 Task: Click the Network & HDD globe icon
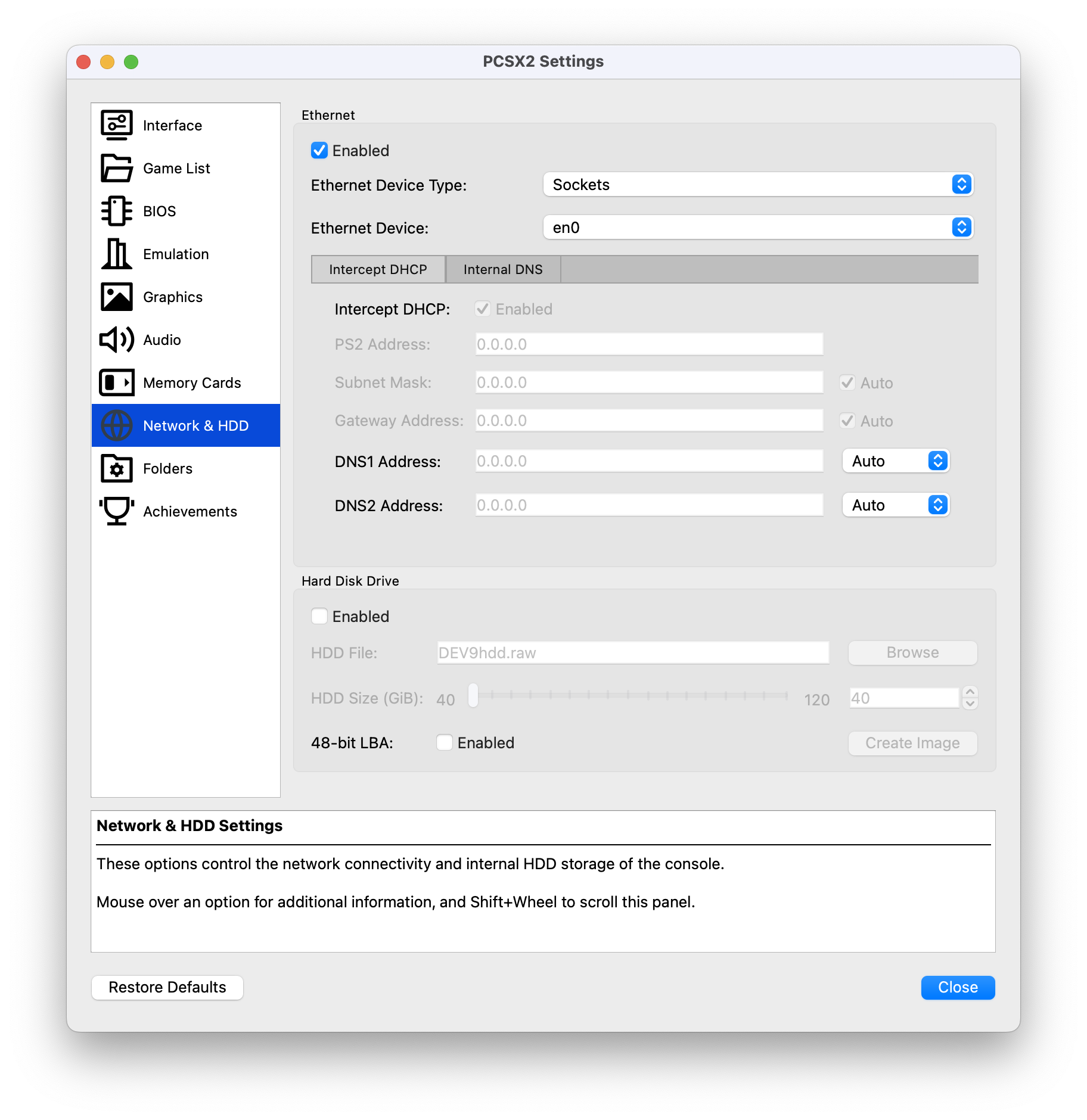point(117,425)
